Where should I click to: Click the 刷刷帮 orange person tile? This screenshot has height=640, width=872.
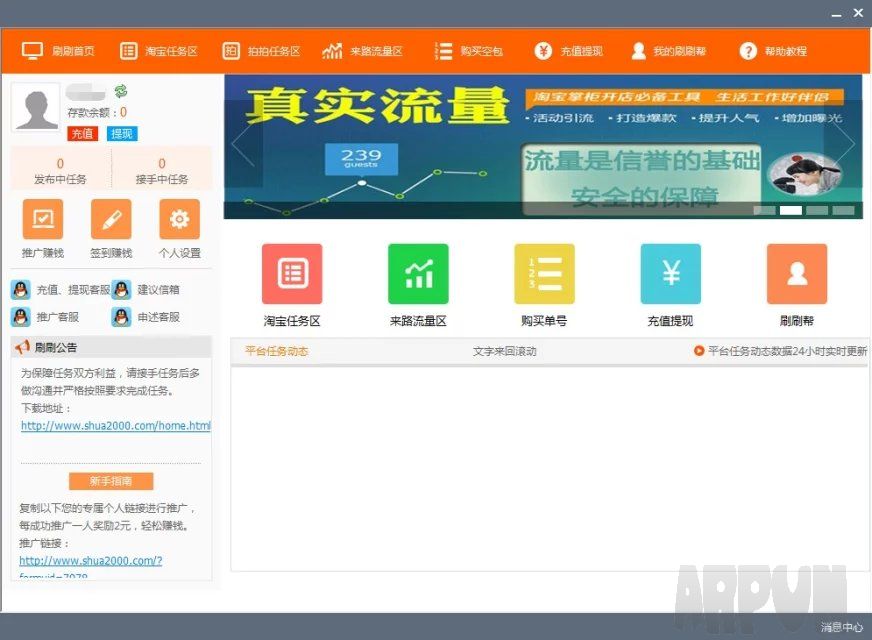coord(796,274)
